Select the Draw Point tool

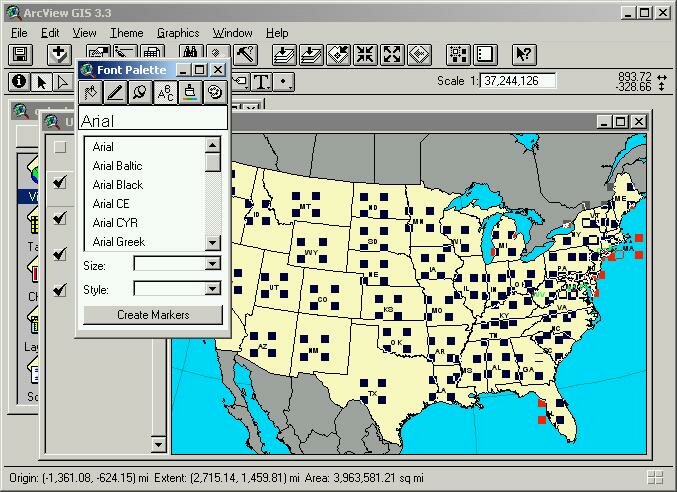pyautogui.click(x=284, y=82)
